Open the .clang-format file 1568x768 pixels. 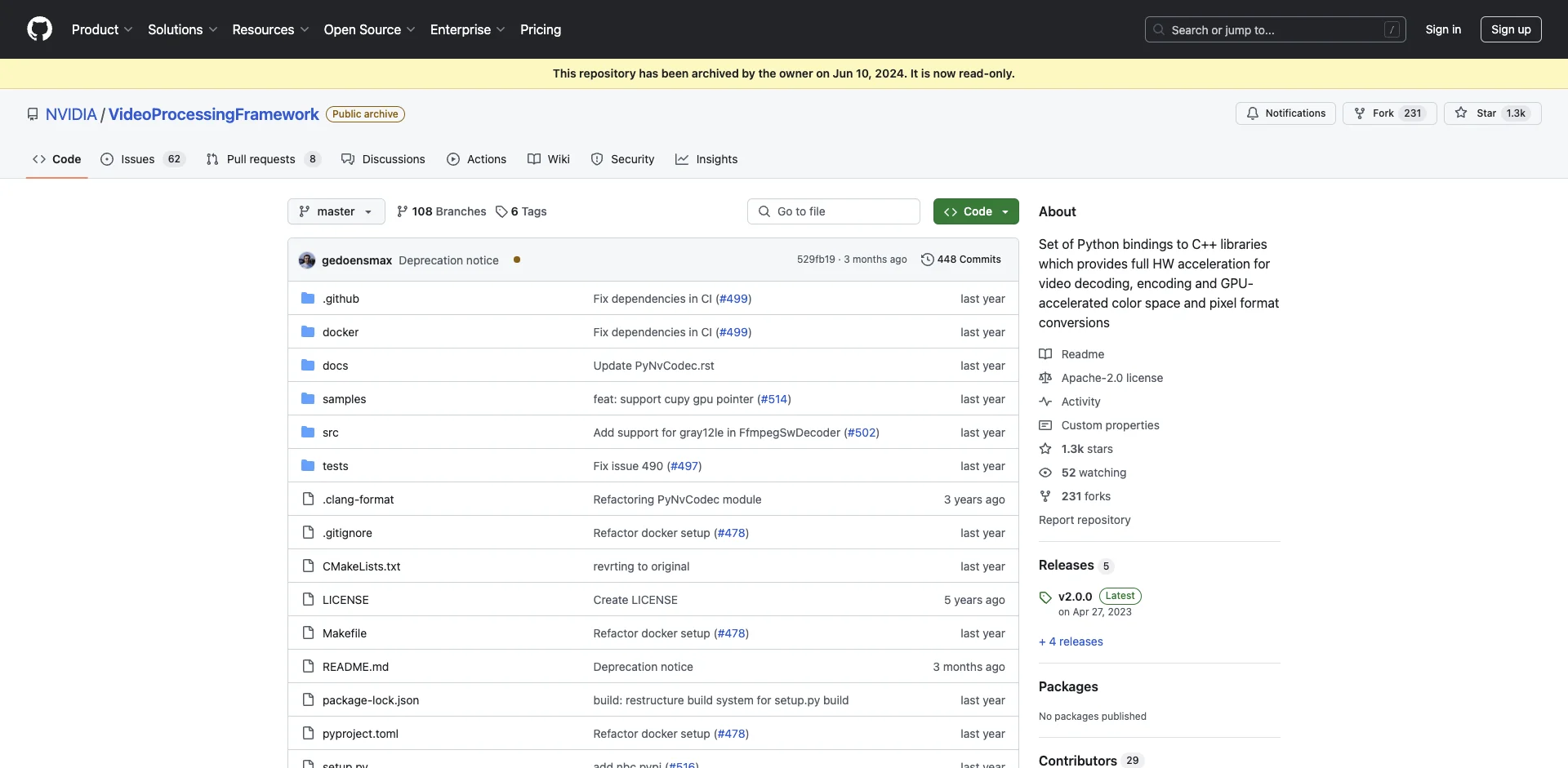[358, 499]
